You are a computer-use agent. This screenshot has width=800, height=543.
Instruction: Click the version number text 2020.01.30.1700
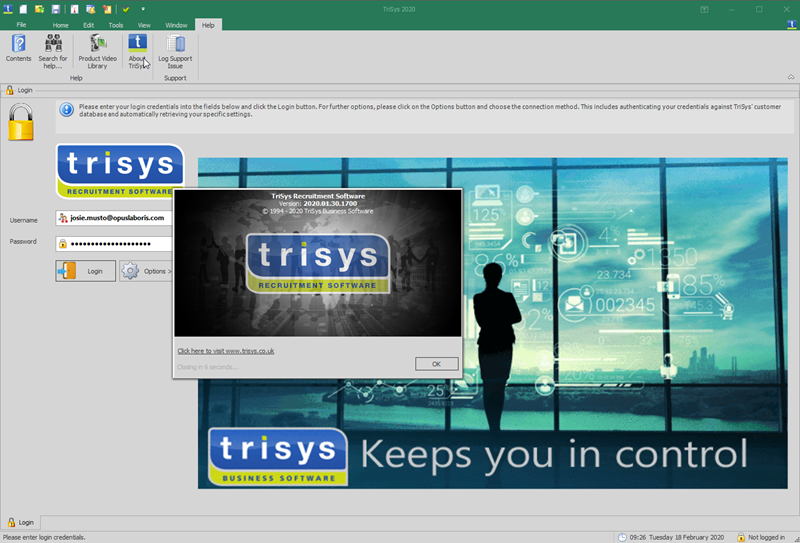[330, 204]
